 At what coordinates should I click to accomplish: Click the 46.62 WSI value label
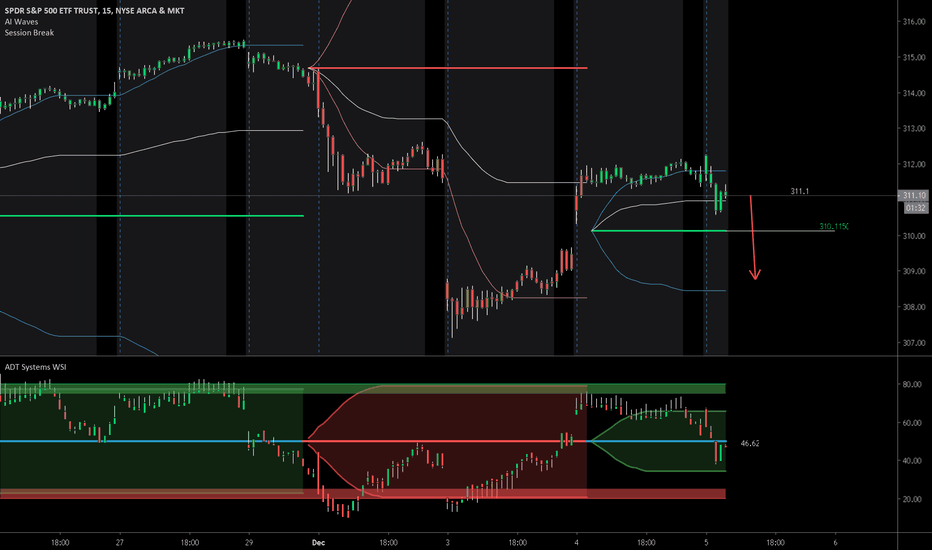click(750, 444)
